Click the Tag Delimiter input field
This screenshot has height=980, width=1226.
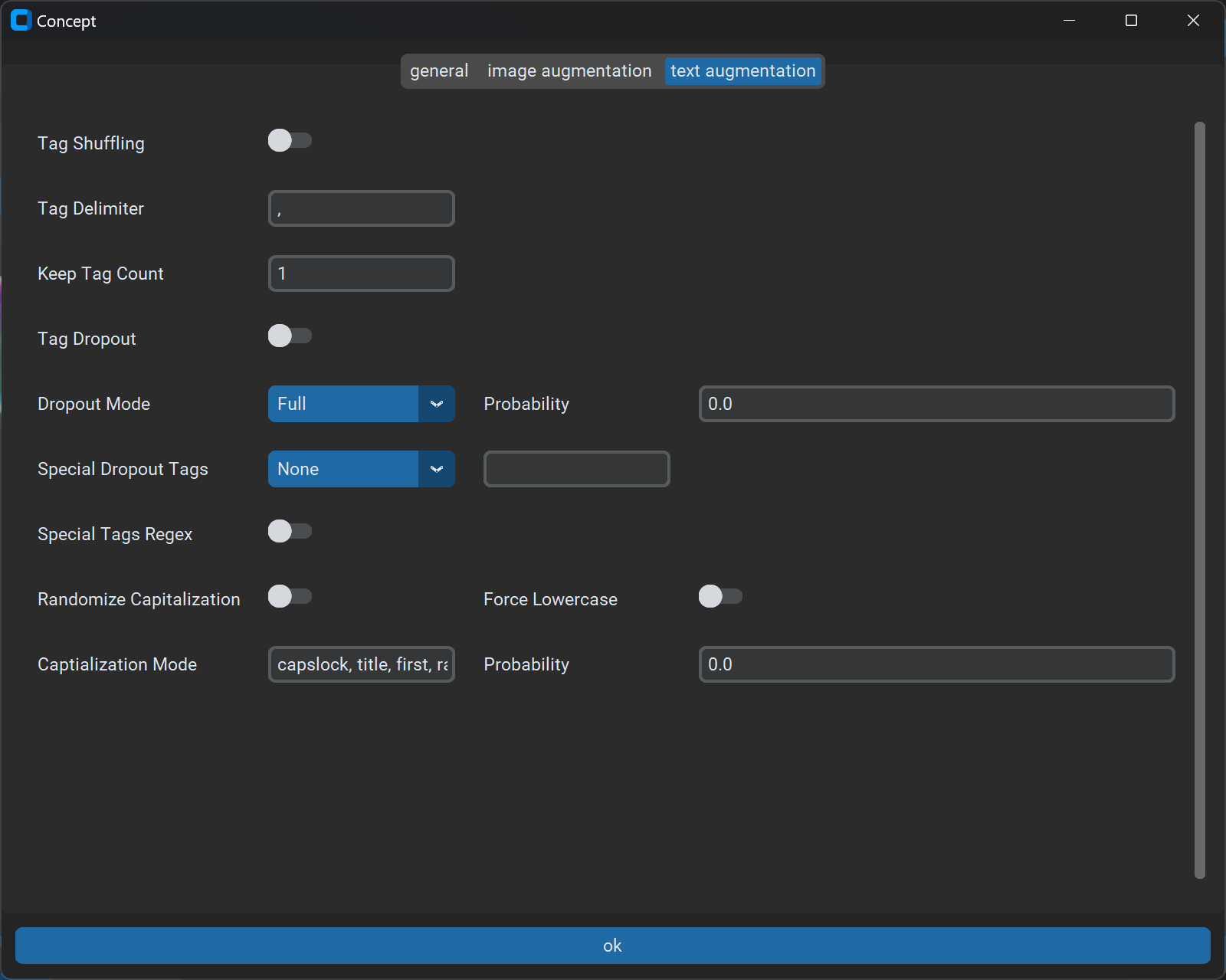point(362,208)
